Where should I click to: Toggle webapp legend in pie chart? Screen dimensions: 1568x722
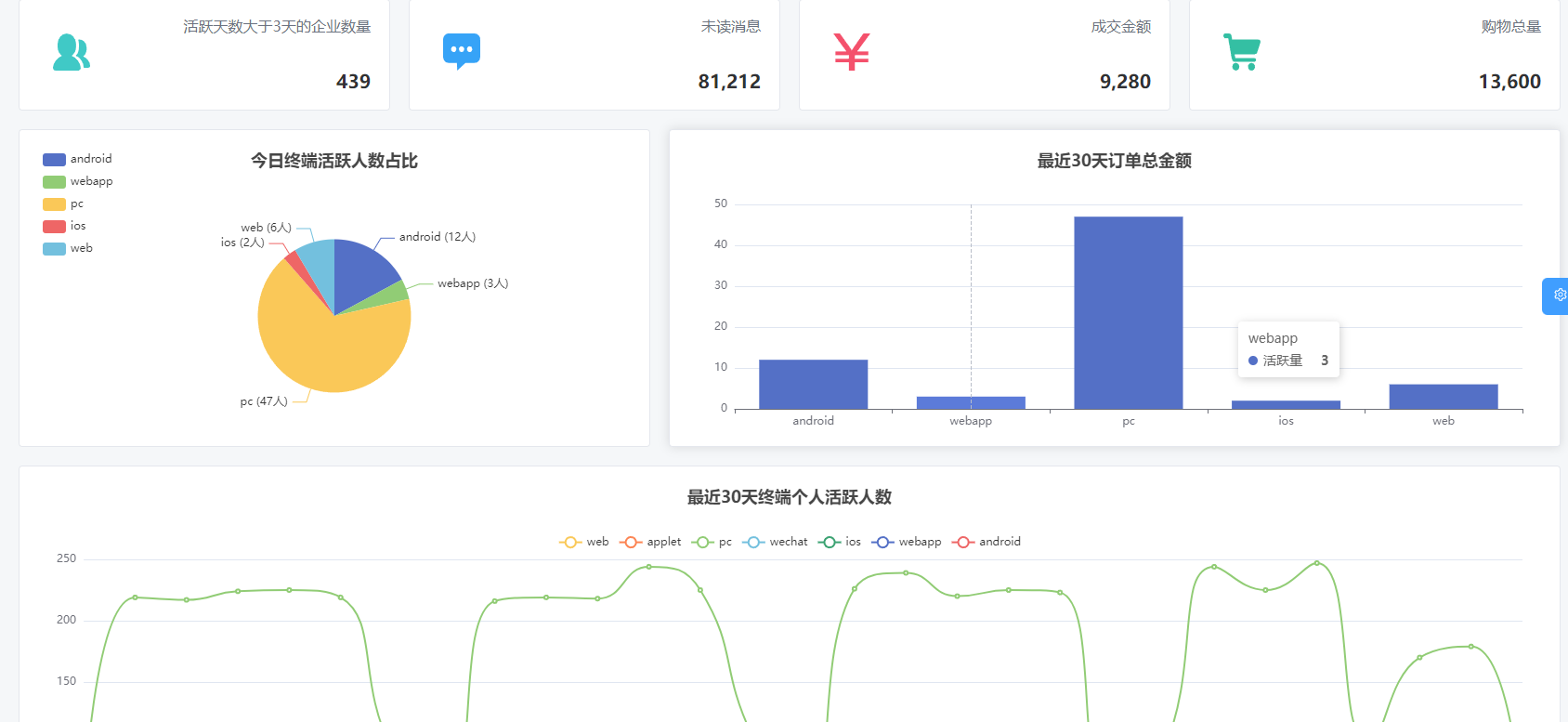tap(78, 181)
